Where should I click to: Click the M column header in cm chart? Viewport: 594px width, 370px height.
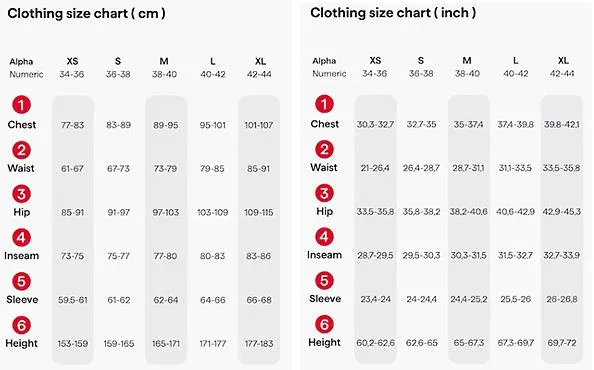164,61
